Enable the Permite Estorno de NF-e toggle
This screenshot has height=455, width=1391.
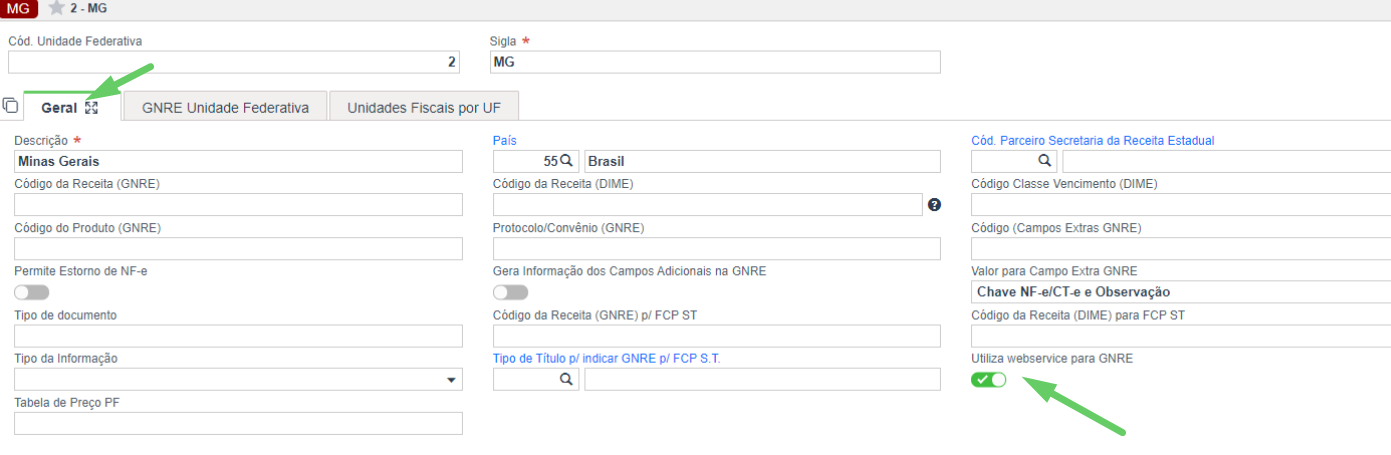coord(31,292)
